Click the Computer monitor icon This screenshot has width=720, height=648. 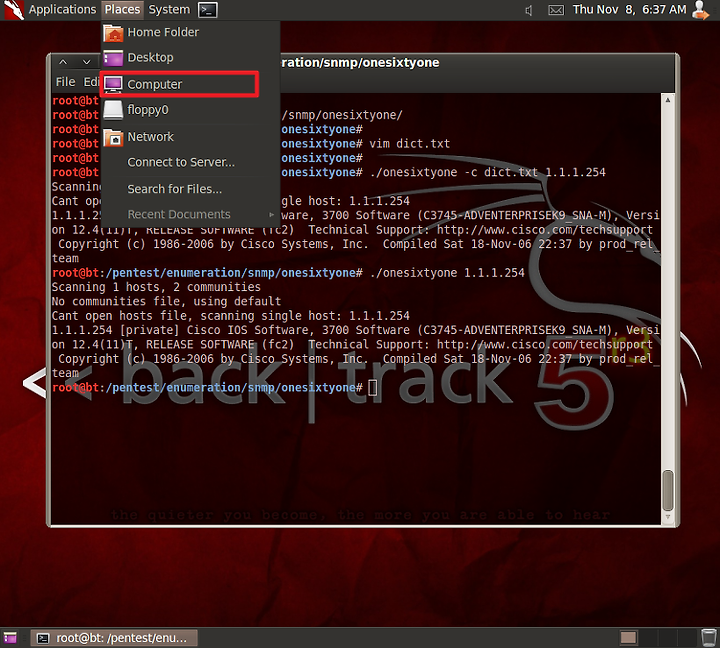113,85
